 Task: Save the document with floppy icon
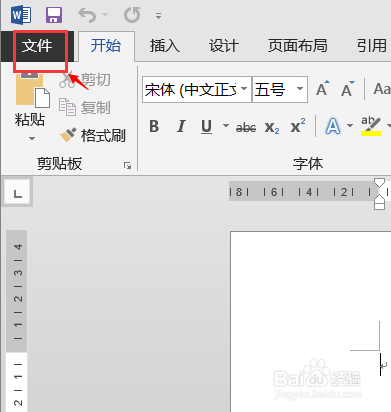coord(54,15)
